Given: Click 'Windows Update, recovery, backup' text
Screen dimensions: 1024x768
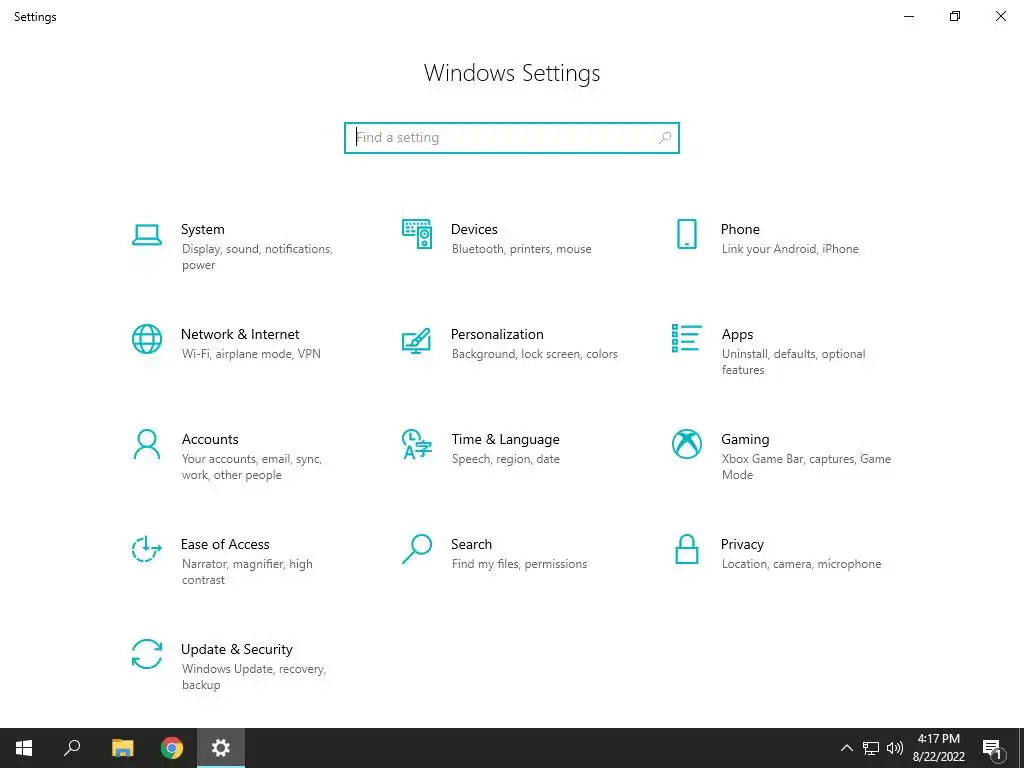Looking at the screenshot, I should (253, 677).
